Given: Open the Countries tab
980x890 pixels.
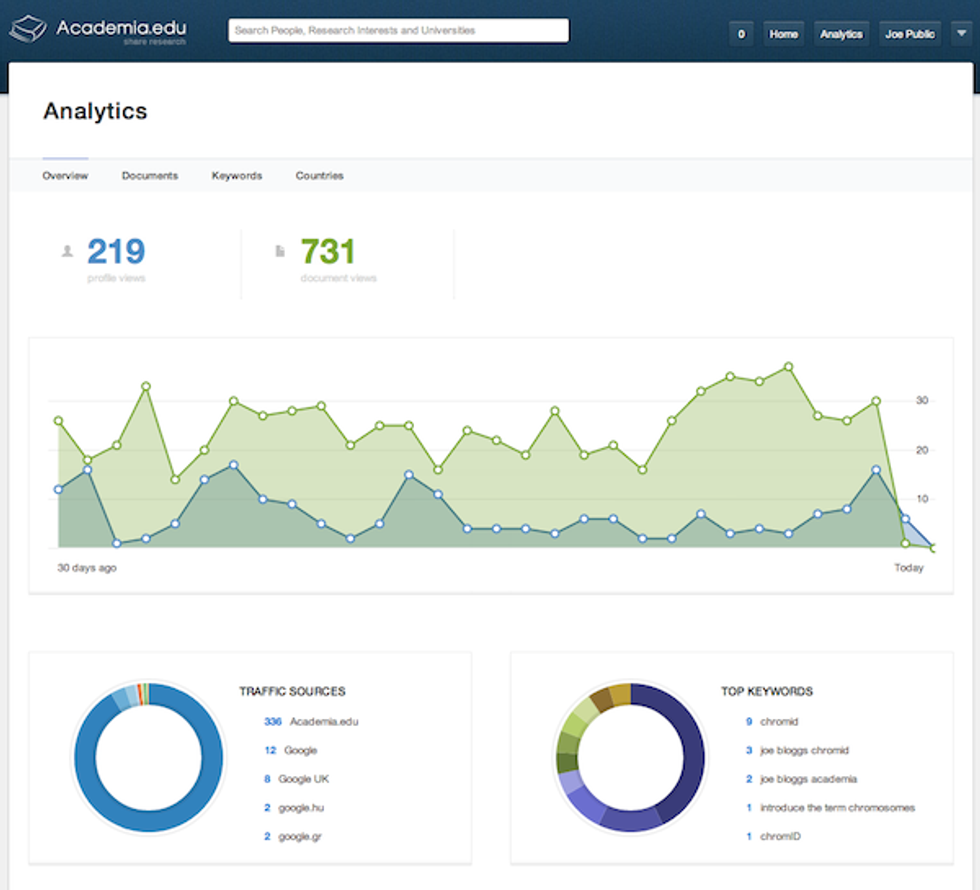Looking at the screenshot, I should pos(318,175).
